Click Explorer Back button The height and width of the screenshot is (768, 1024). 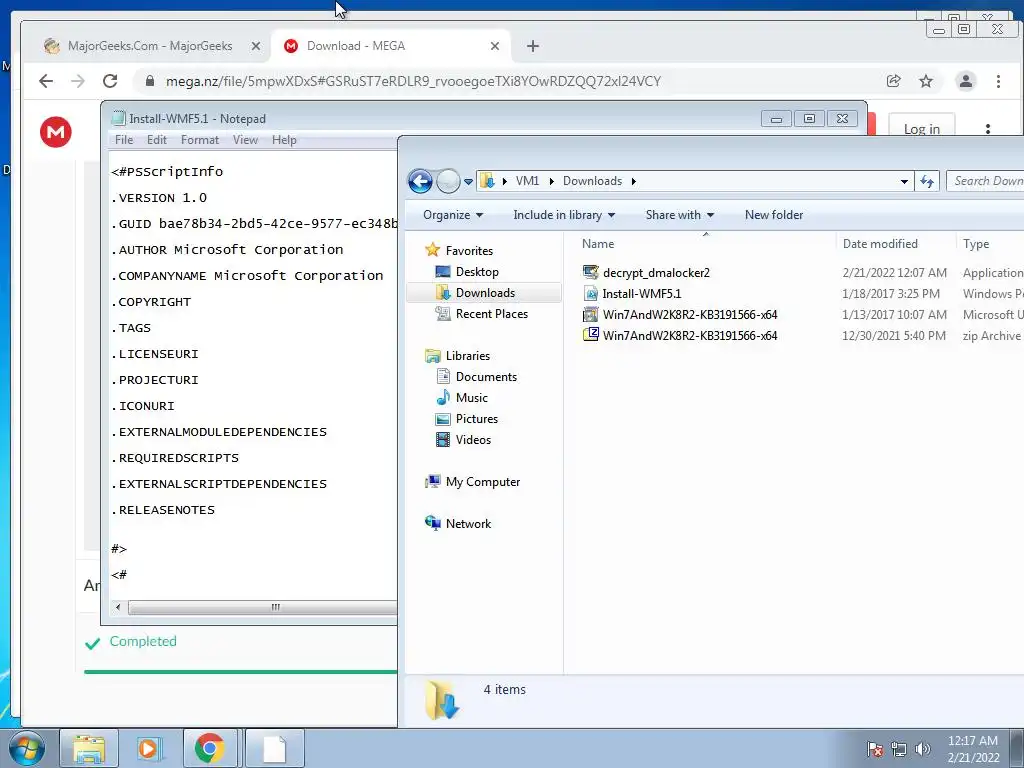click(x=420, y=181)
